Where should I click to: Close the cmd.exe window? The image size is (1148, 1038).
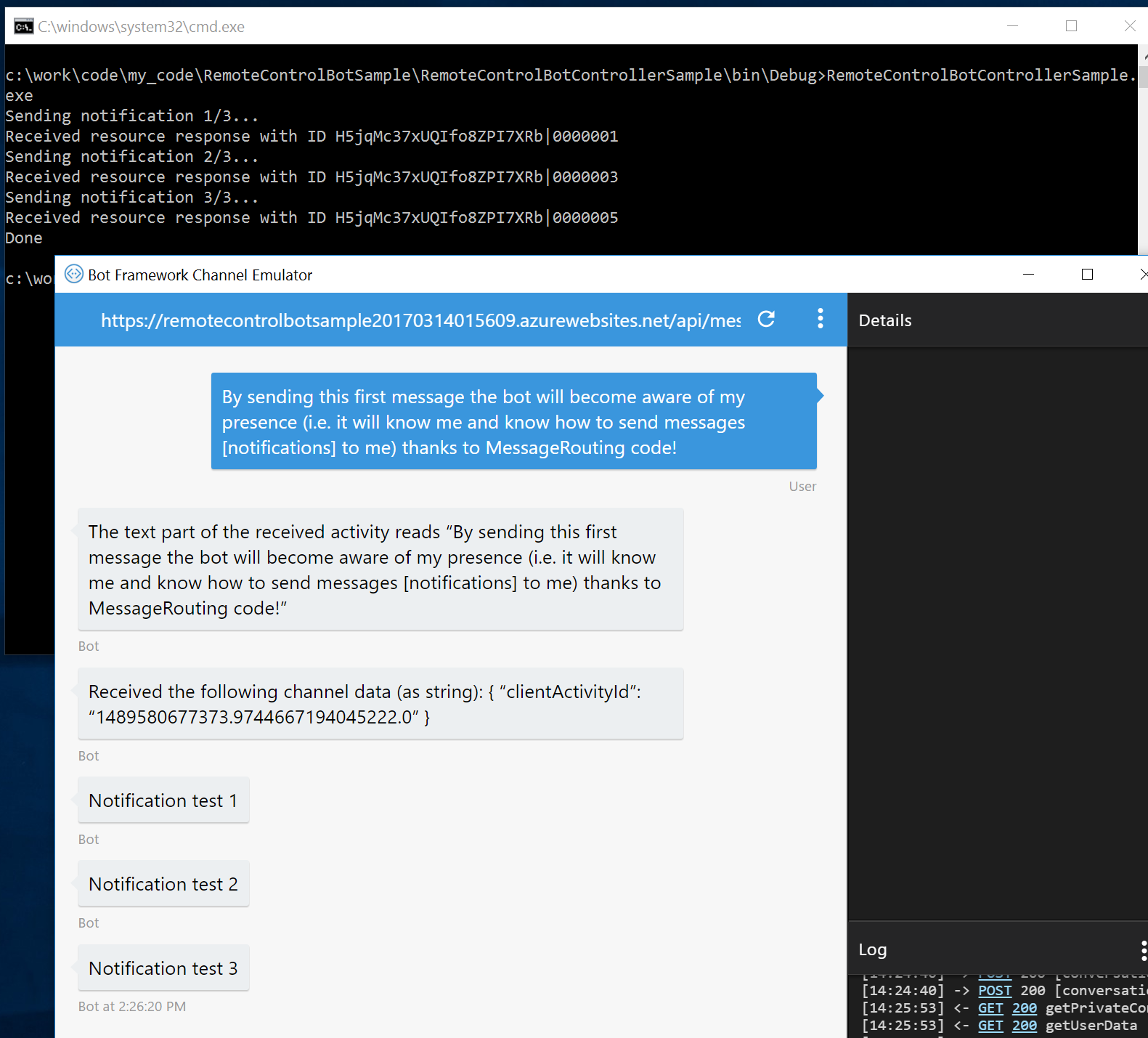[1130, 26]
